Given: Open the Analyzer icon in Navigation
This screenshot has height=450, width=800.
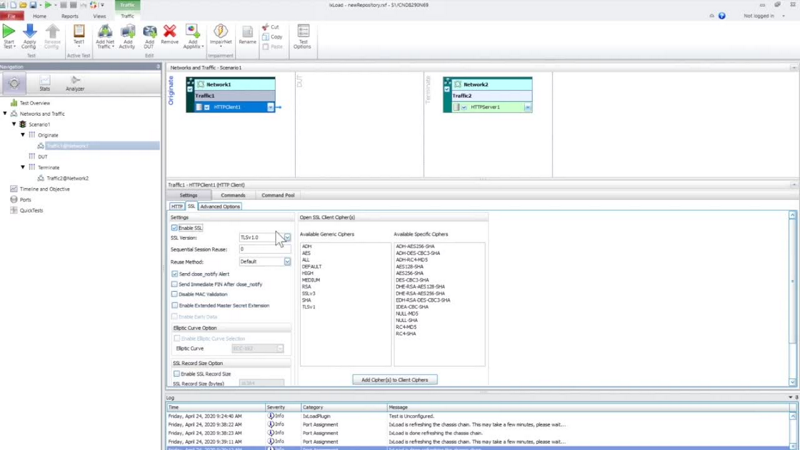Looking at the screenshot, I should 75,83.
